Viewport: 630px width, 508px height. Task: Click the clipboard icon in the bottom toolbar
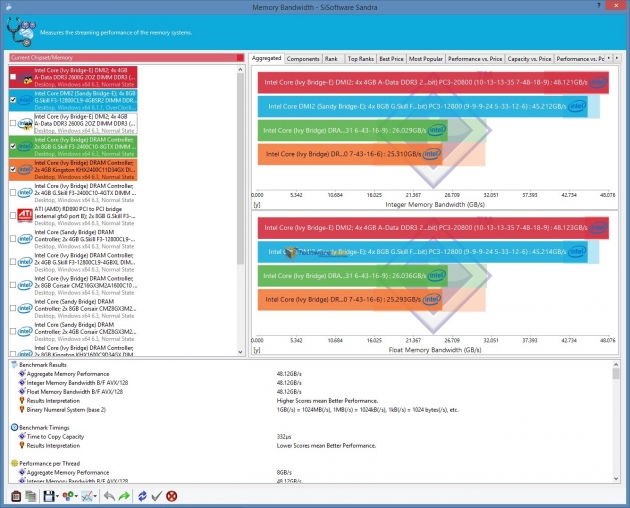pos(16,496)
